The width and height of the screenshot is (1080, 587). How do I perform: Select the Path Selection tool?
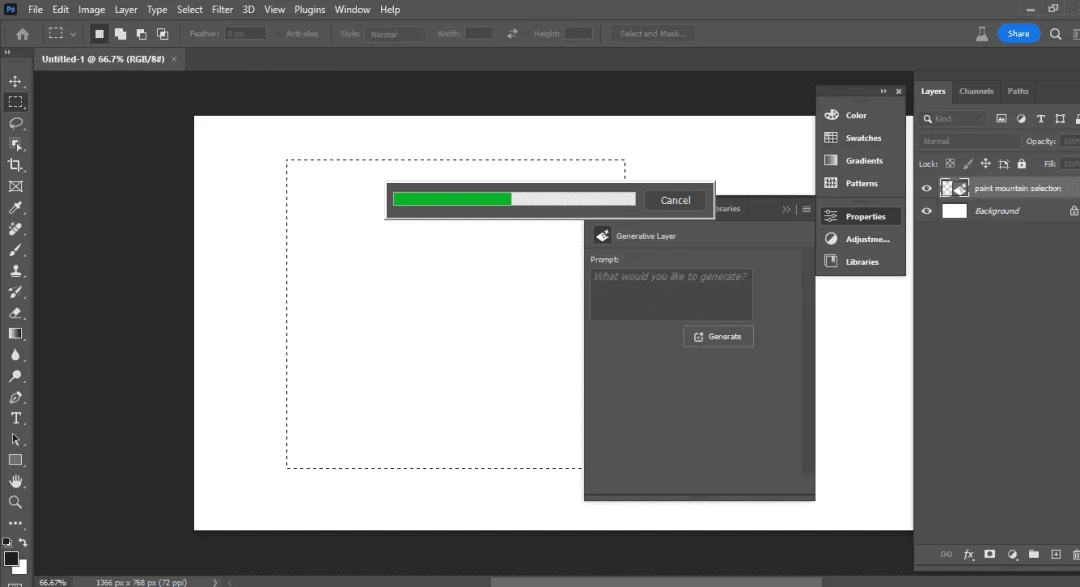tap(15, 440)
